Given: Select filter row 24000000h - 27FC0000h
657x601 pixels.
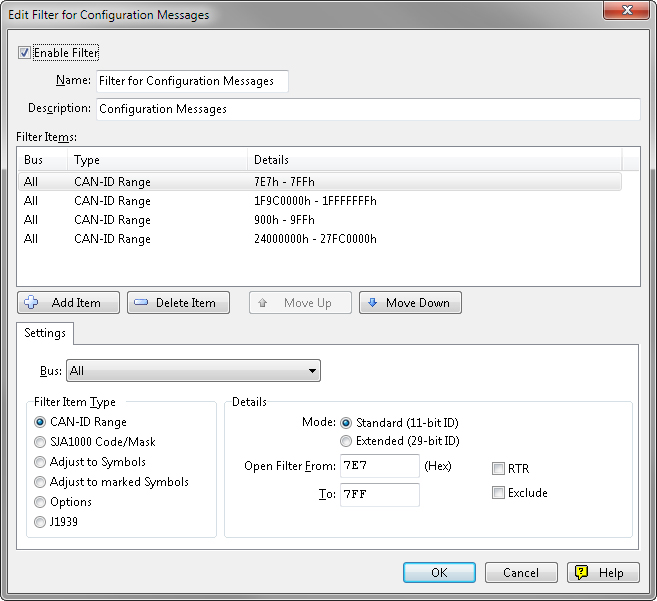Looking at the screenshot, I should pos(320,238).
